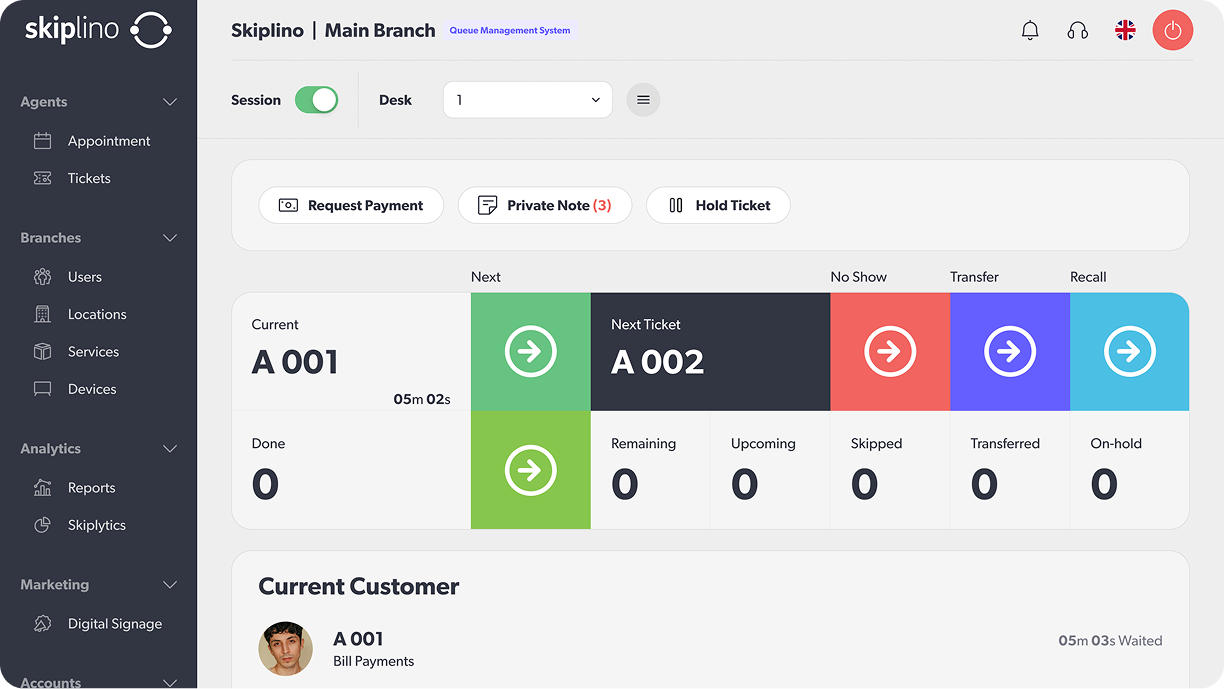Open the hamburger menu beside Desk dropdown
This screenshot has height=689, width=1224.
coord(643,100)
